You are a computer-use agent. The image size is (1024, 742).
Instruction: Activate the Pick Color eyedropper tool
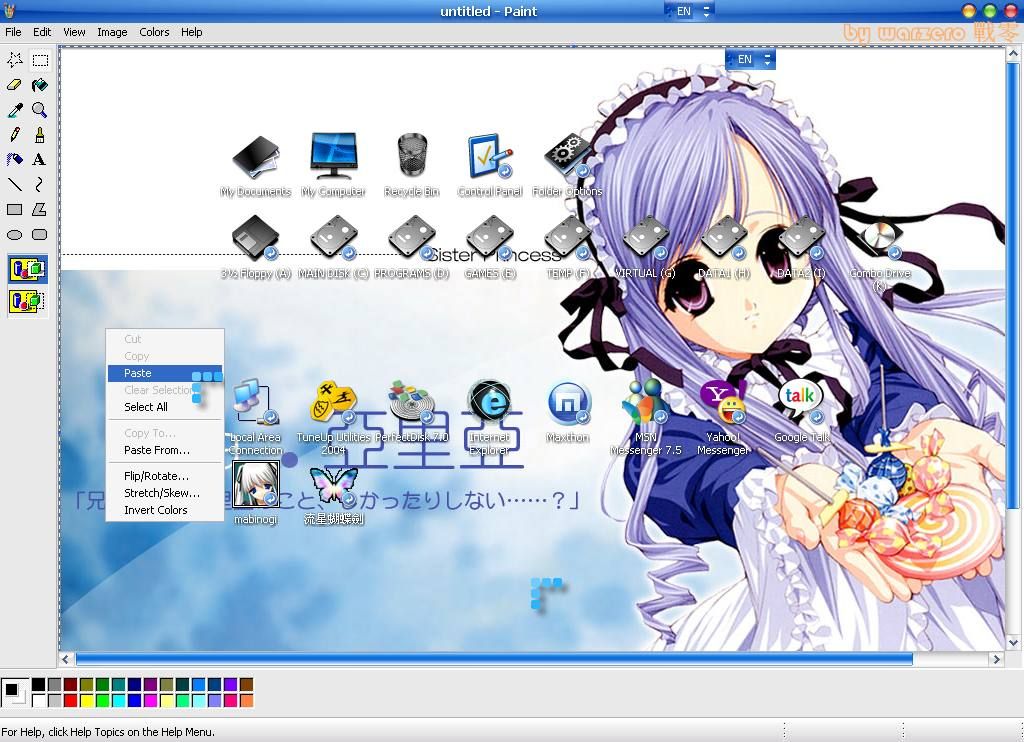[14, 110]
